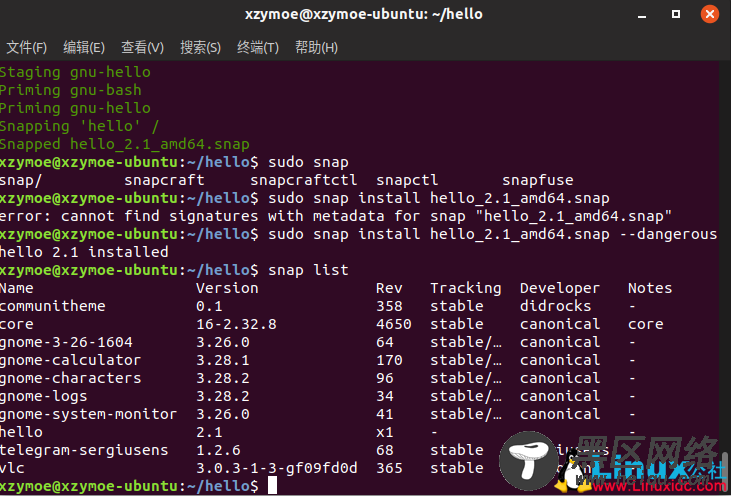Click revision '170' of gnome-calculator
731x496 pixels.
click(x=389, y=360)
